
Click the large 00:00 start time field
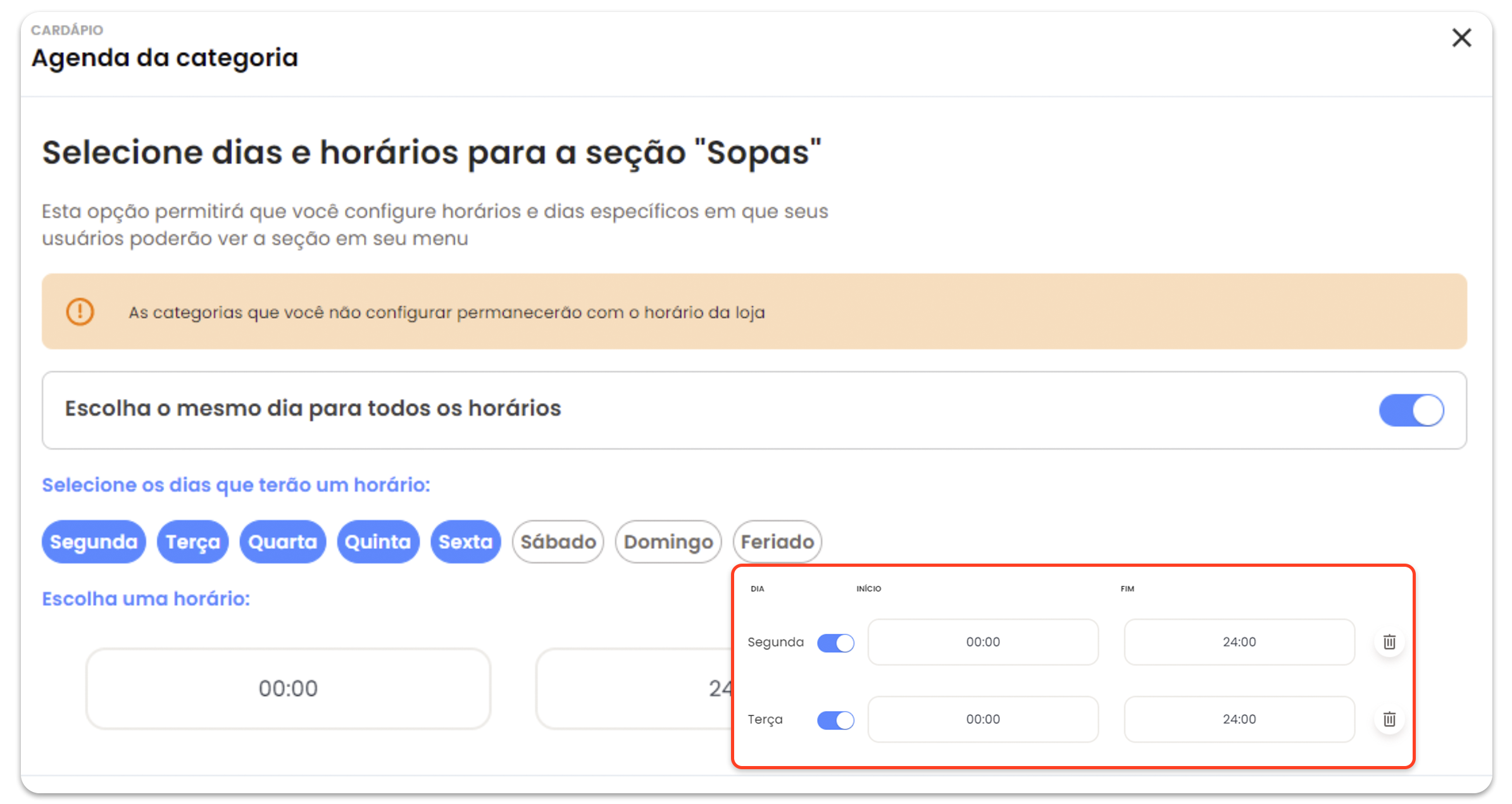point(288,688)
